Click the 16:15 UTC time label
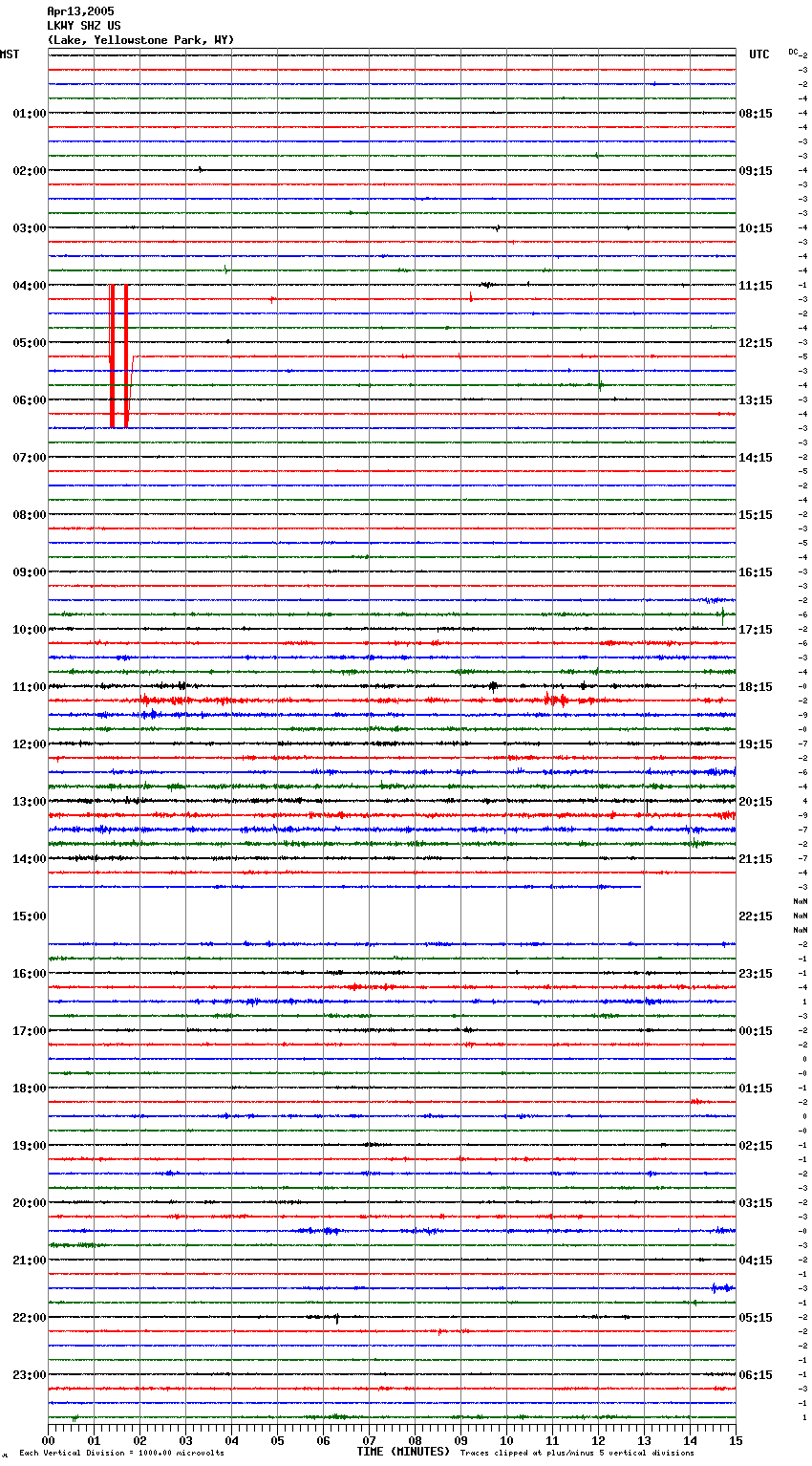This screenshot has width=812, height=1466. [x=756, y=572]
